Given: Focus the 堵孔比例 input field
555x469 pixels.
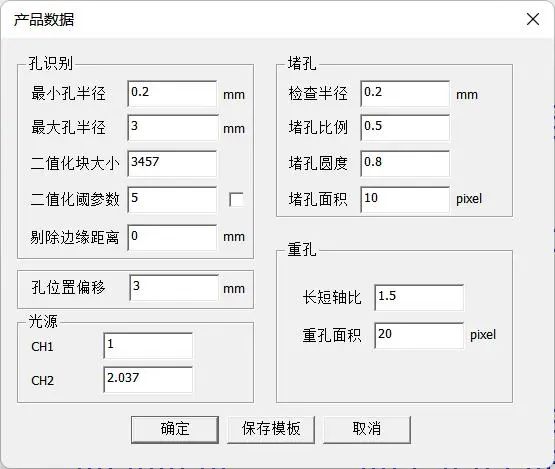Looking at the screenshot, I should coord(405,127).
